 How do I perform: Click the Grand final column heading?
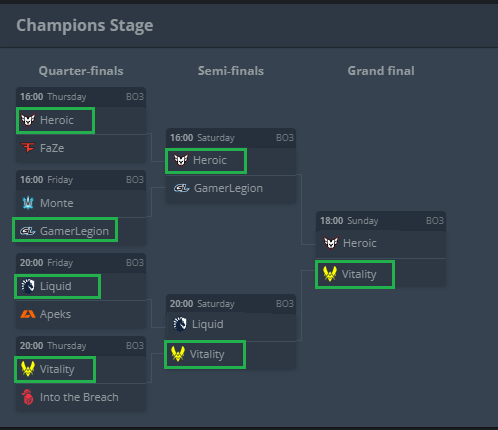(381, 71)
